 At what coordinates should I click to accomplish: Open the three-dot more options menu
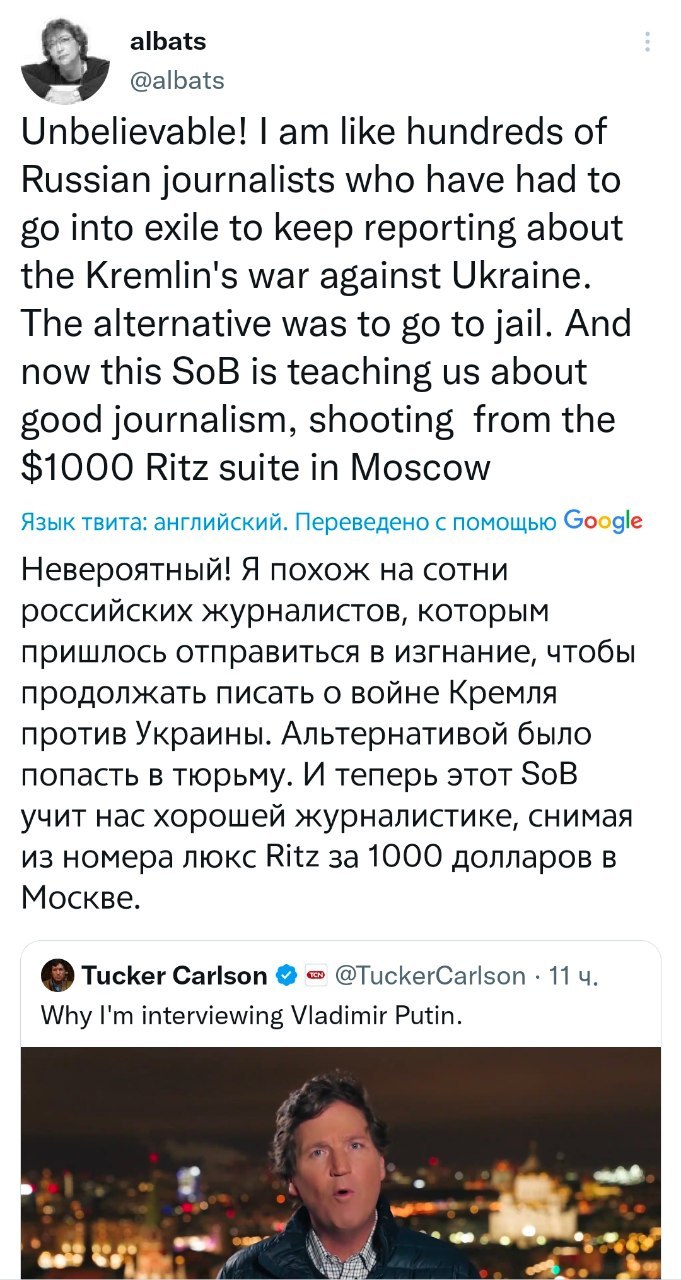tap(648, 42)
